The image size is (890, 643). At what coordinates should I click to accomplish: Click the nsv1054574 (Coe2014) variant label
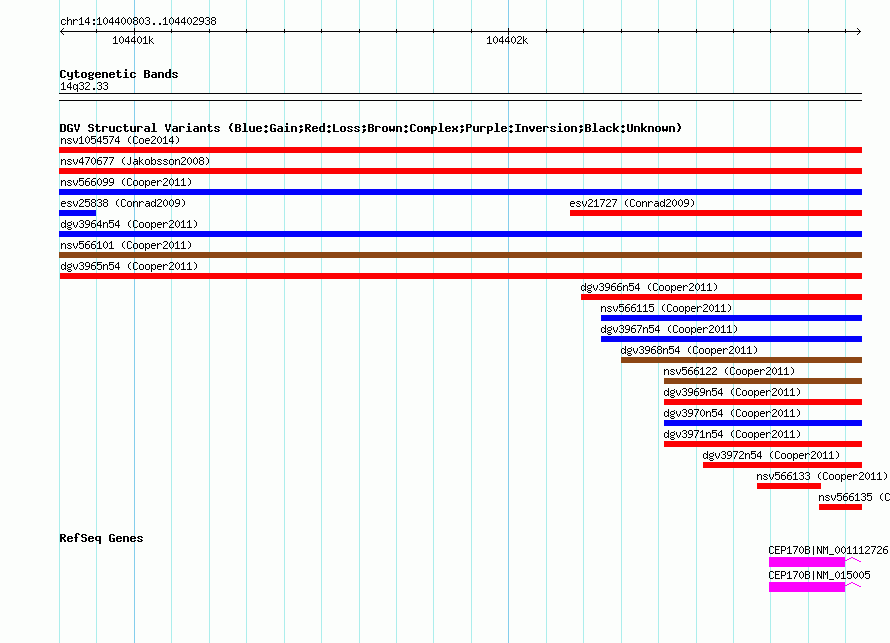coord(120,140)
